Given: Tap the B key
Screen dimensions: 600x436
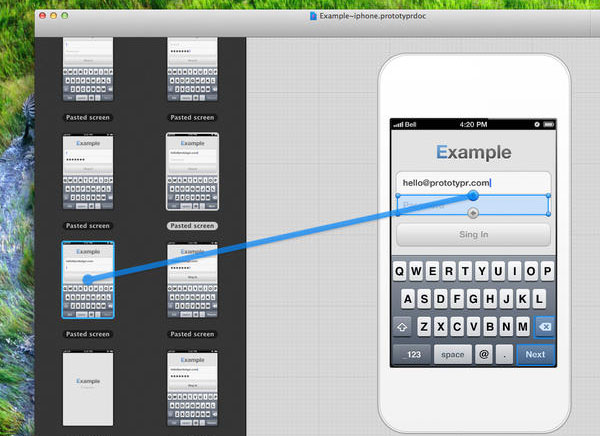Looking at the screenshot, I should (x=490, y=327).
